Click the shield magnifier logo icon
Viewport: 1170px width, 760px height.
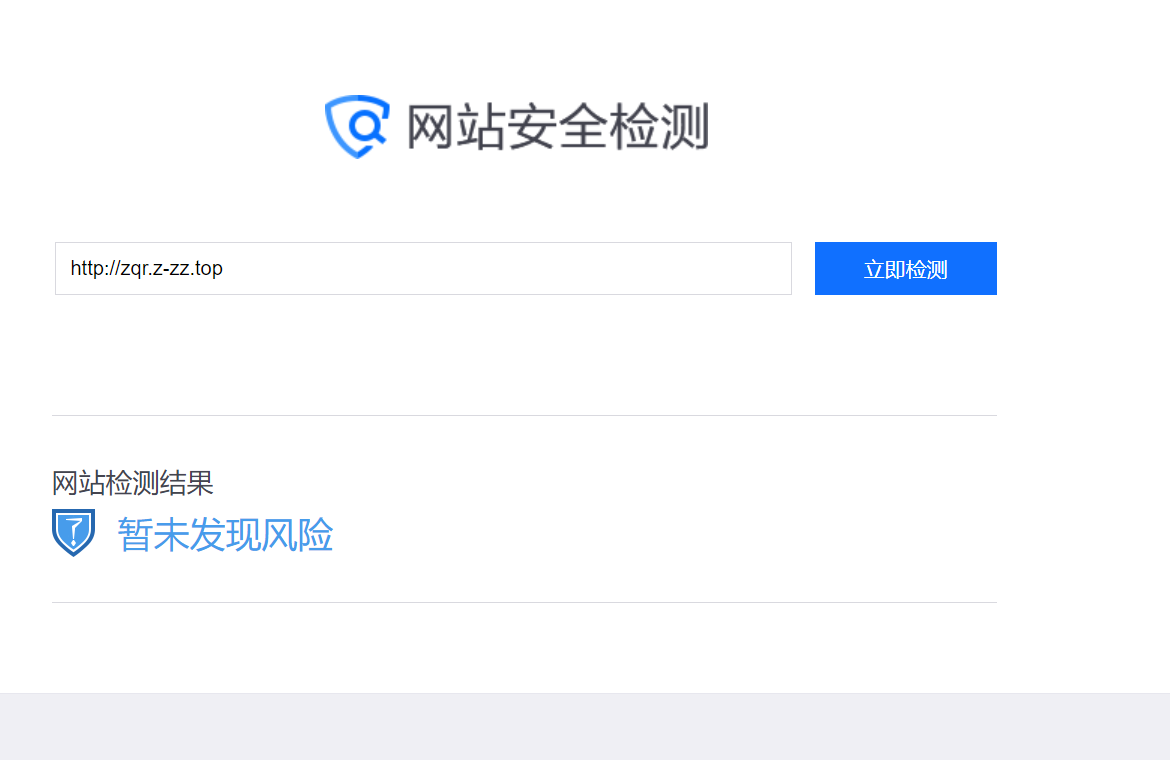357,126
